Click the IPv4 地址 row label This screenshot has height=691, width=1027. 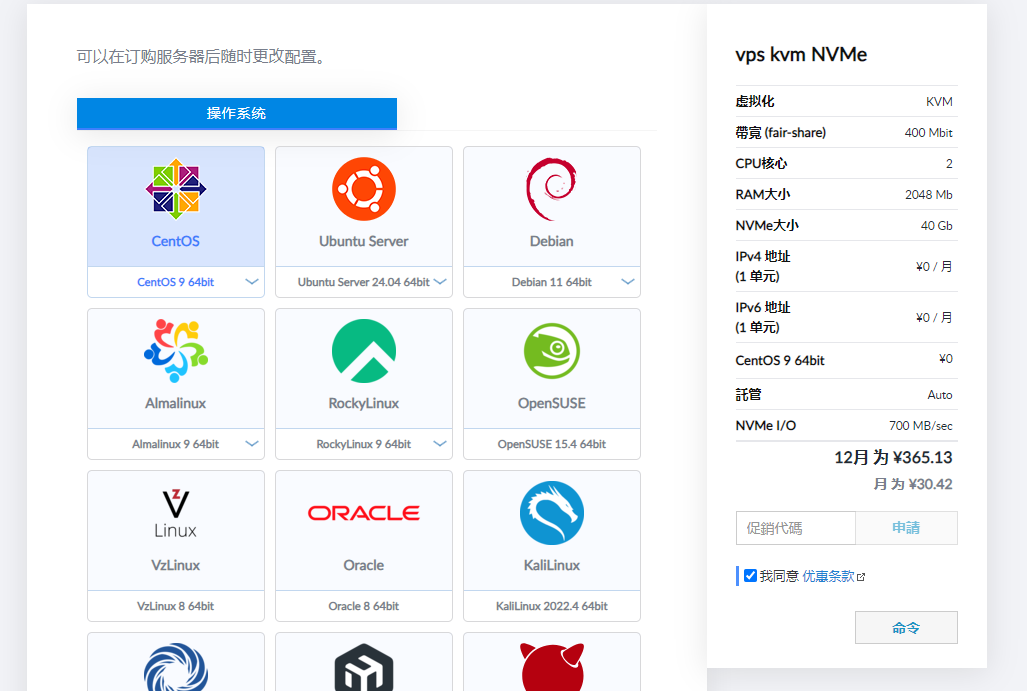point(763,266)
